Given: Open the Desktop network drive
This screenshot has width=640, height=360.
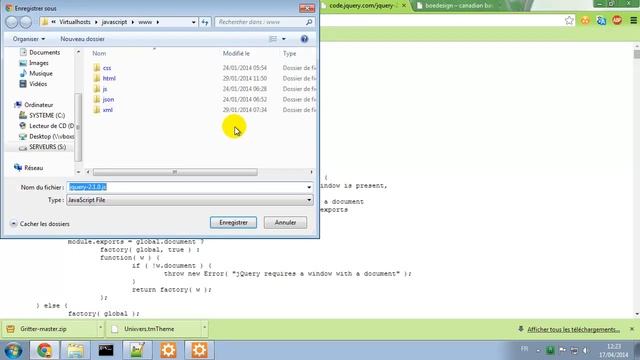Looking at the screenshot, I should point(51,136).
